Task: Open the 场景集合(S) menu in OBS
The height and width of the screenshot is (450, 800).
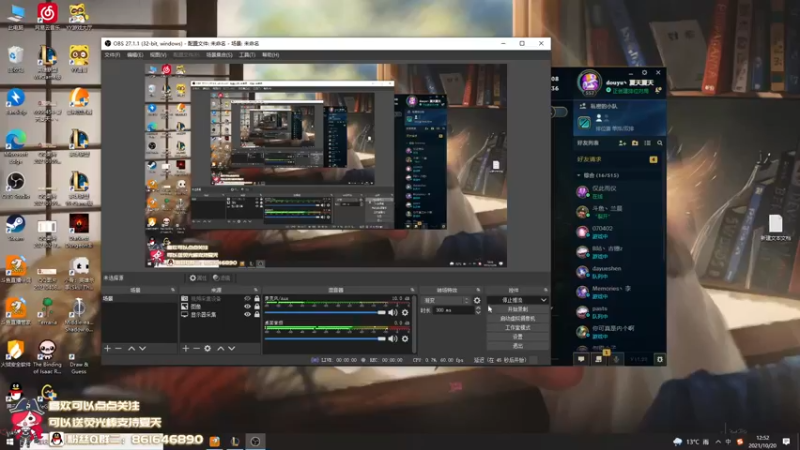Action: (x=219, y=55)
